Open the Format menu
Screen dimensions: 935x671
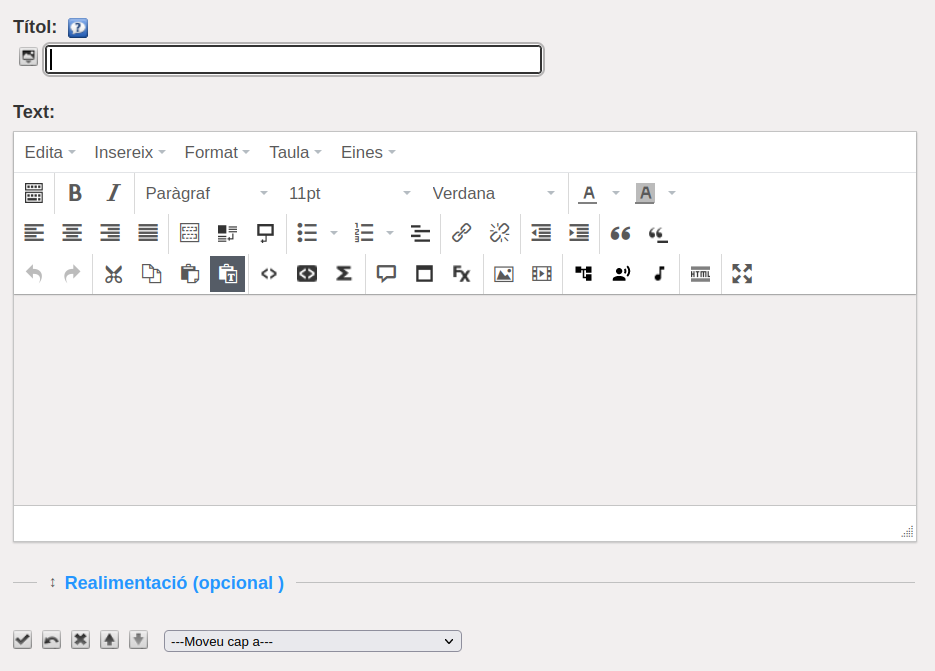[217, 153]
